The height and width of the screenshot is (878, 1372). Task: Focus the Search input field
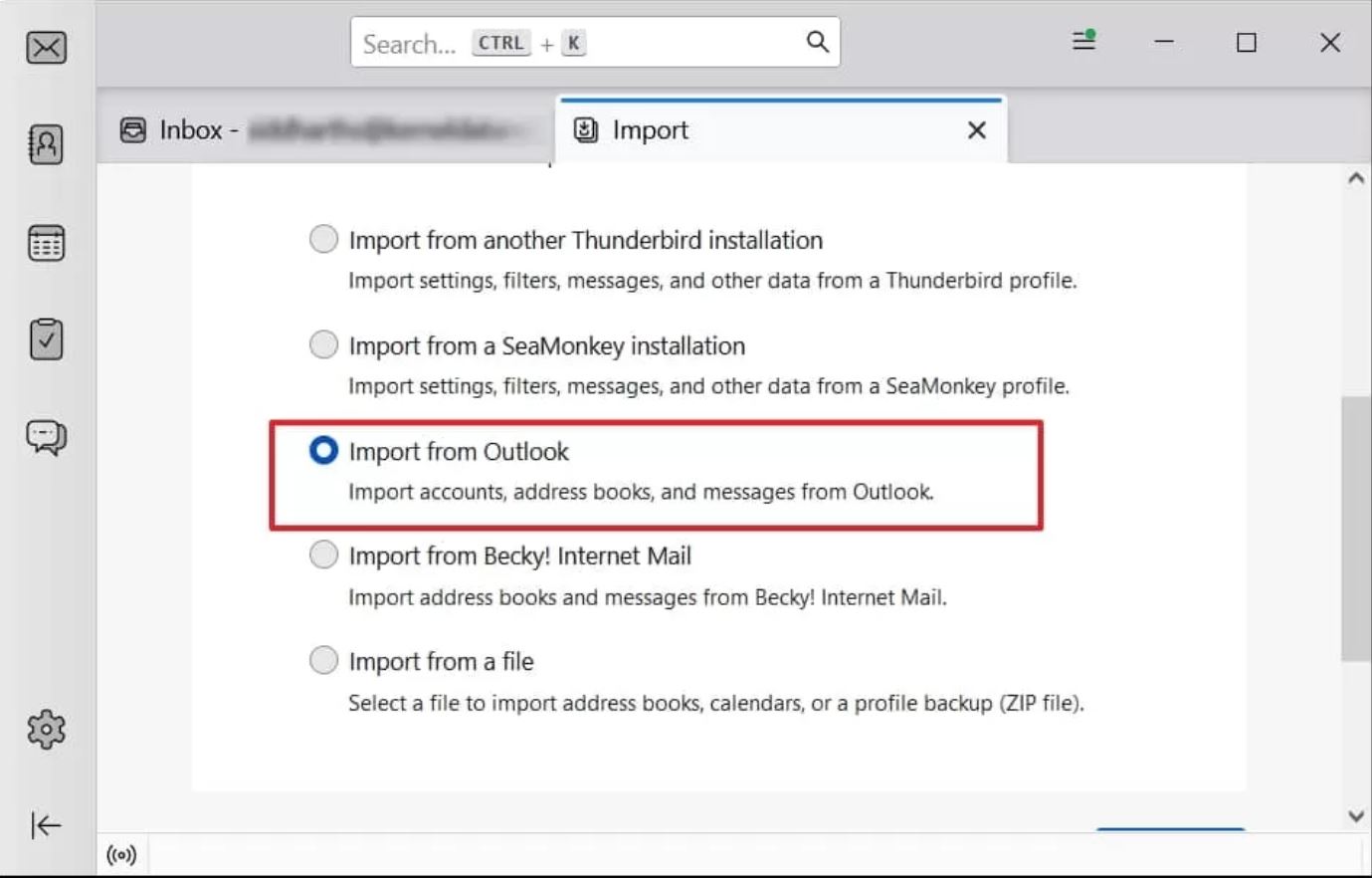(595, 43)
